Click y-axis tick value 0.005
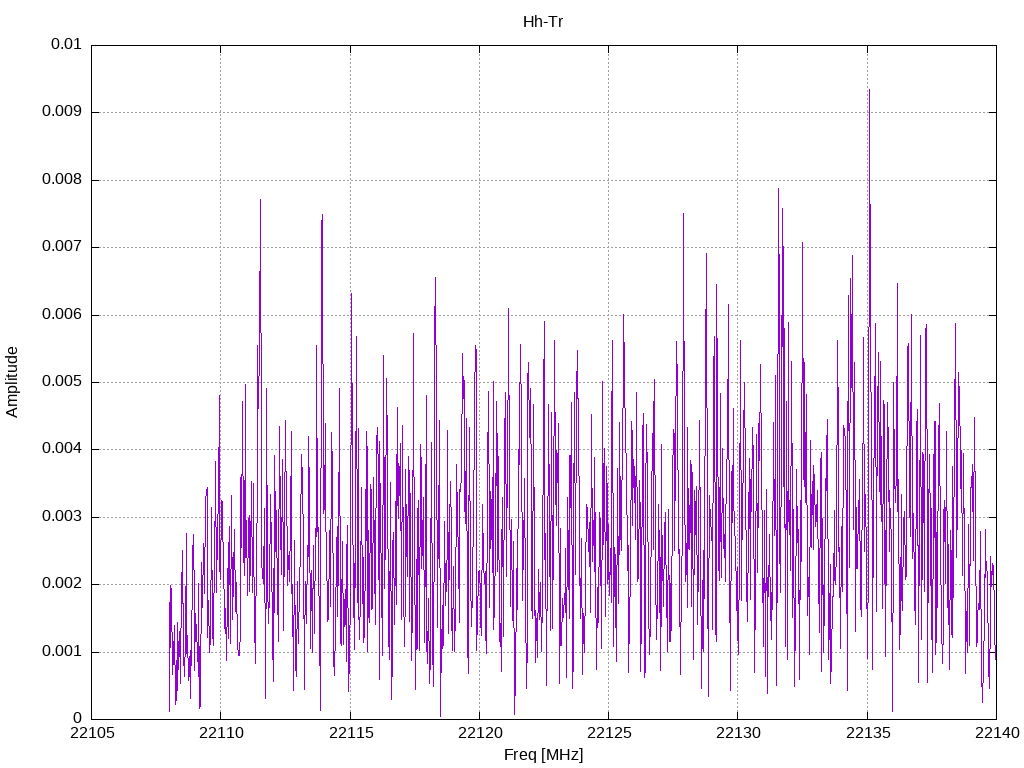 62,382
